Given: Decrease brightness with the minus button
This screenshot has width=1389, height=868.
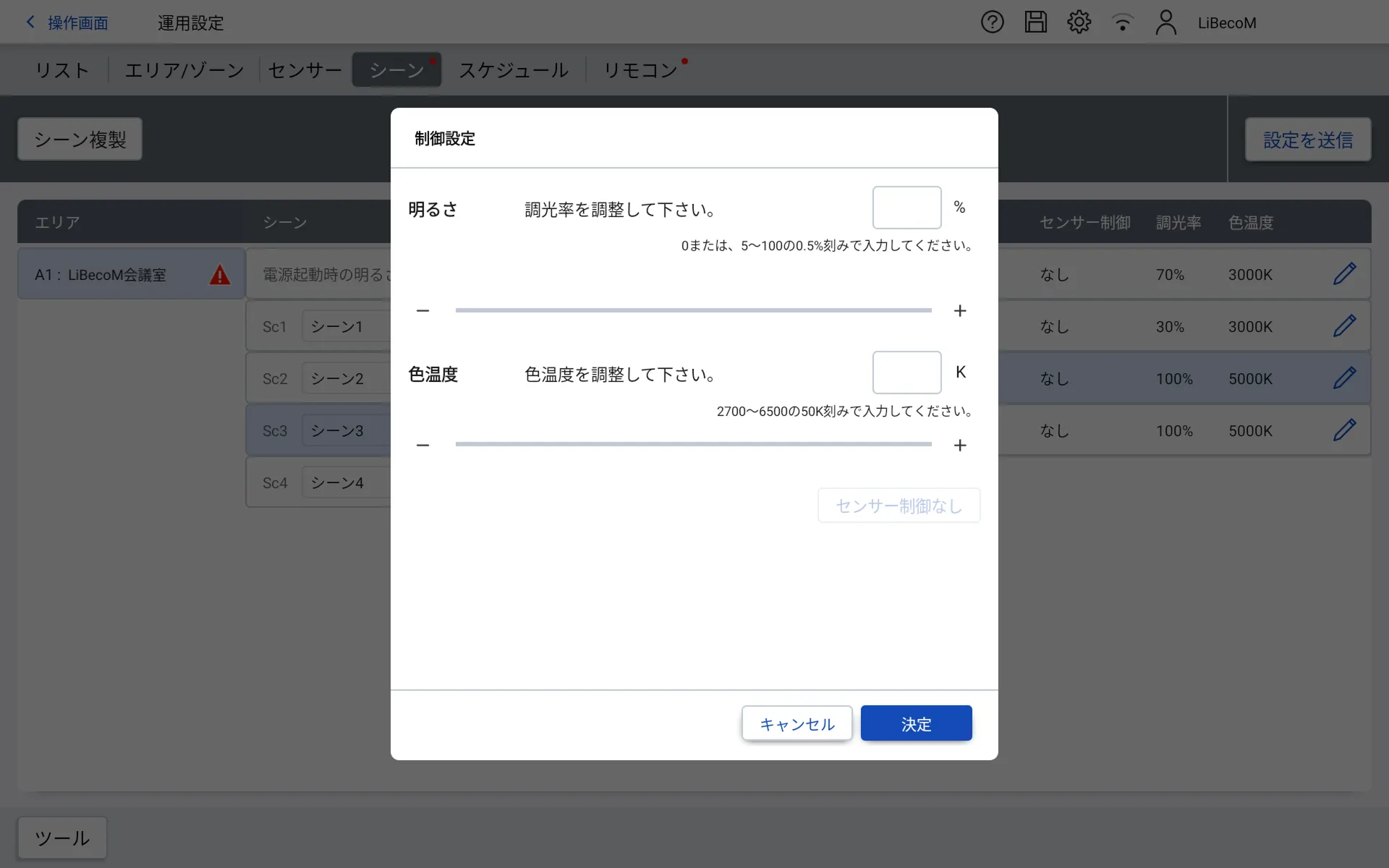Looking at the screenshot, I should (423, 311).
